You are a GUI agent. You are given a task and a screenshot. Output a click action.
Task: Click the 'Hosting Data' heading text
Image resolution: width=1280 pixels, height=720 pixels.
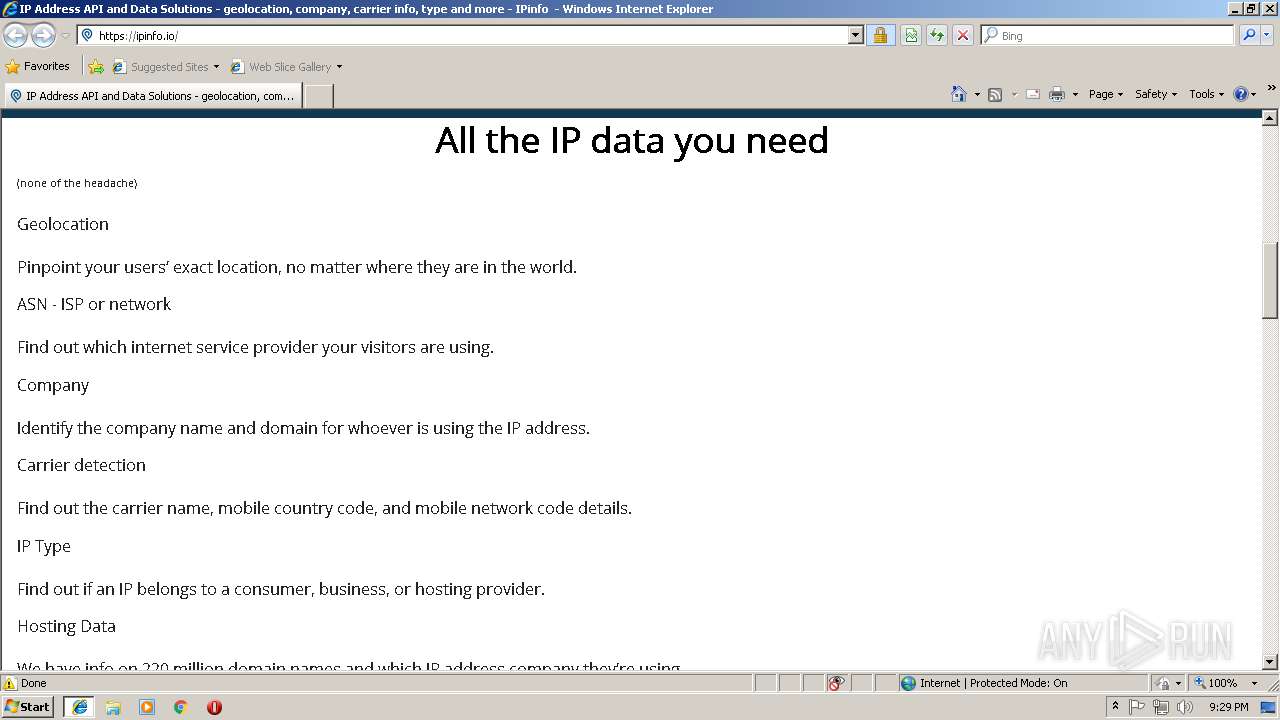pos(66,626)
